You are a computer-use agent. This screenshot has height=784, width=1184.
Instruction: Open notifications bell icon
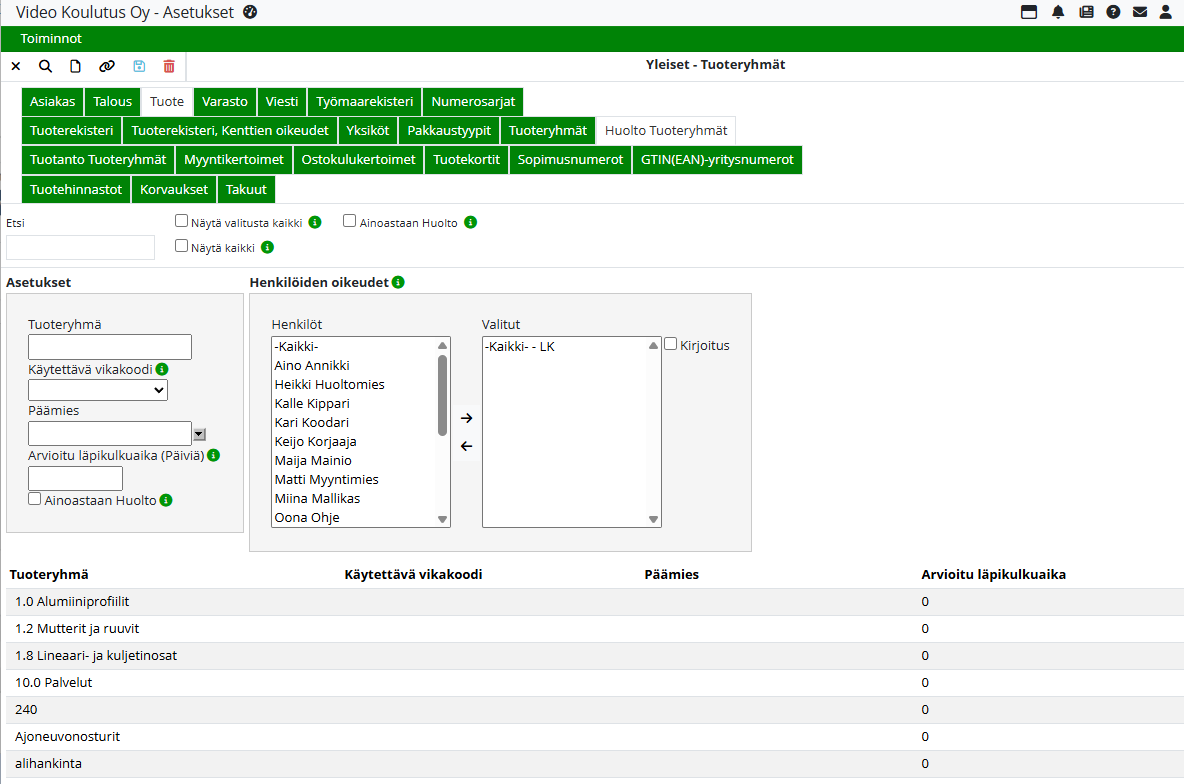tap(1058, 12)
